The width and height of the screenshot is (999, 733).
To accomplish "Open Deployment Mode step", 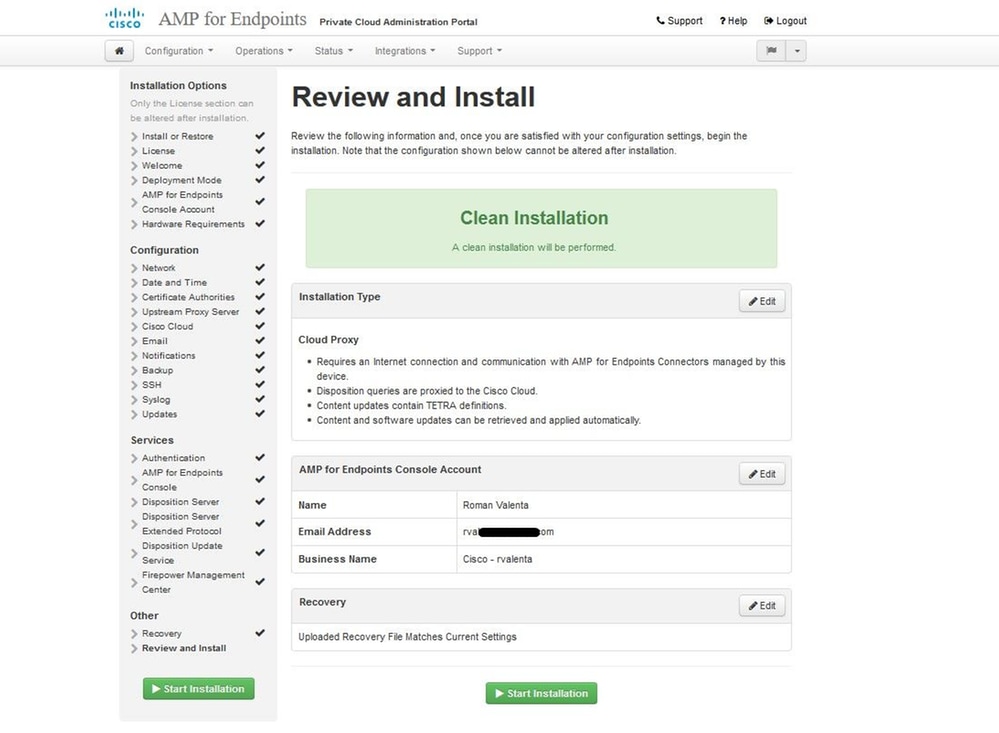I will pos(182,180).
